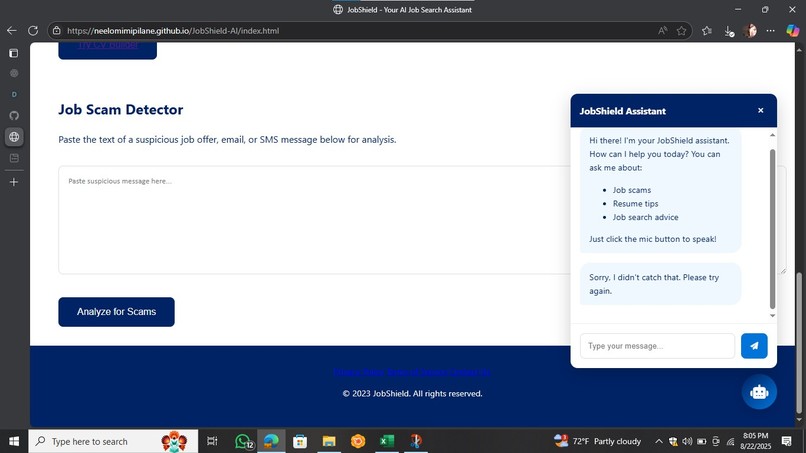Click the 'Job scams' bullet in chat

click(x=631, y=190)
